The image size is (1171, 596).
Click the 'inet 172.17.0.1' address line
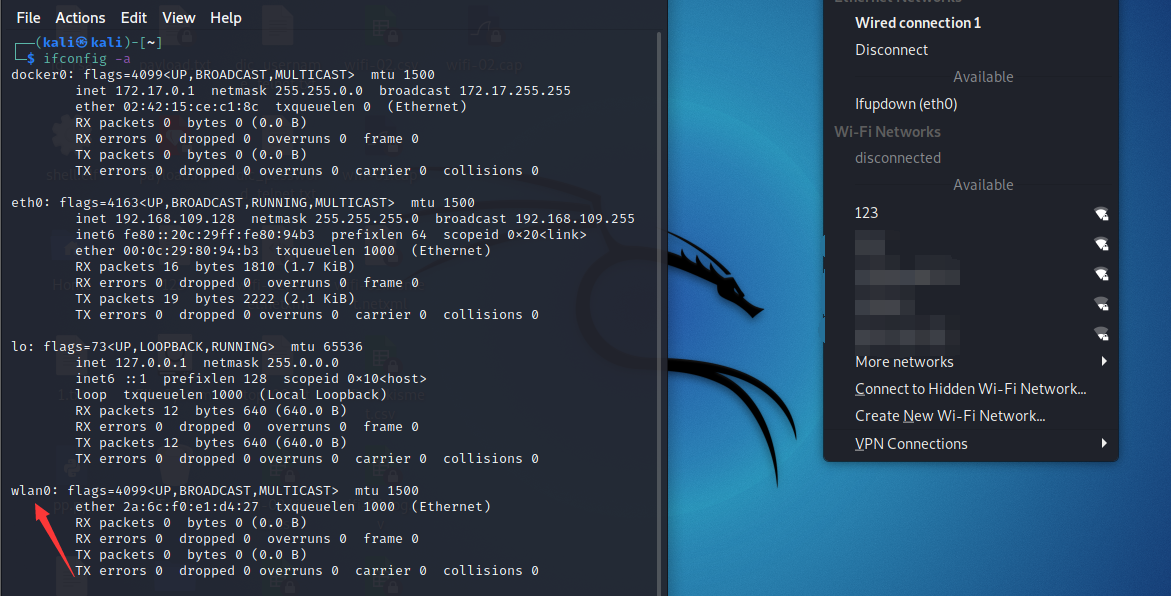pyautogui.click(x=323, y=90)
